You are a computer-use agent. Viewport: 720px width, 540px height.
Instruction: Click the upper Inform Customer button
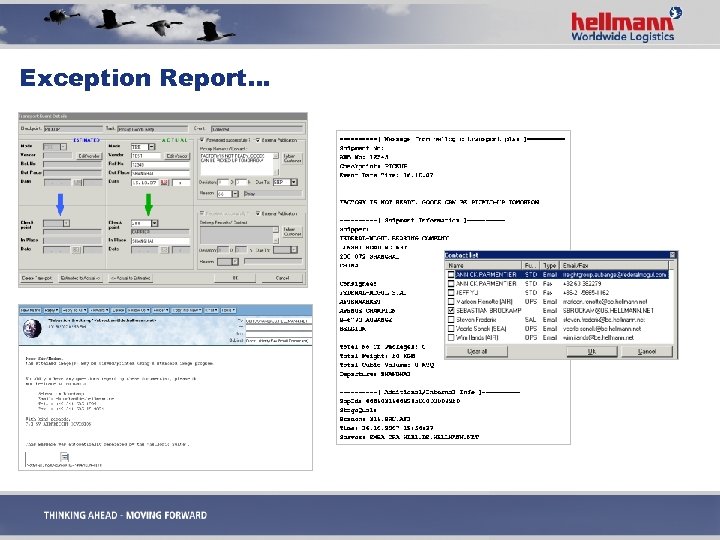click(292, 158)
